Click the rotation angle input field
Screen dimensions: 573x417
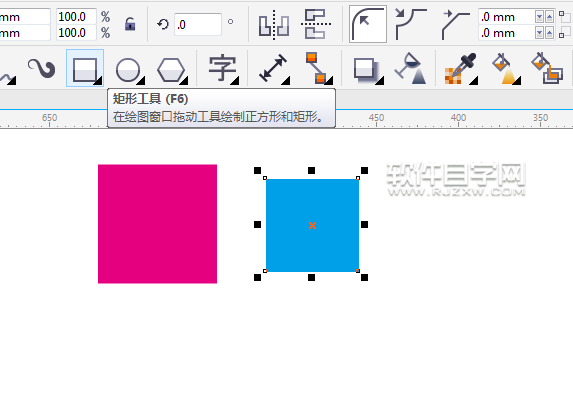[198, 24]
